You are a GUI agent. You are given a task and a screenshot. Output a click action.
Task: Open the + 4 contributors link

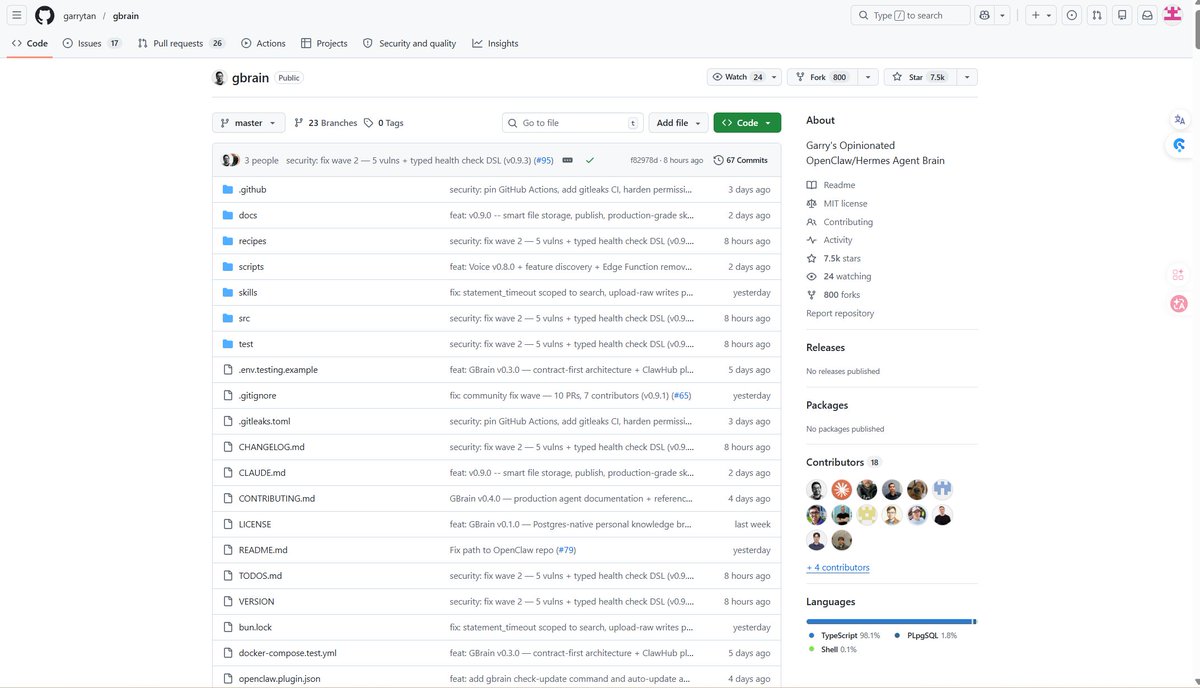click(838, 567)
